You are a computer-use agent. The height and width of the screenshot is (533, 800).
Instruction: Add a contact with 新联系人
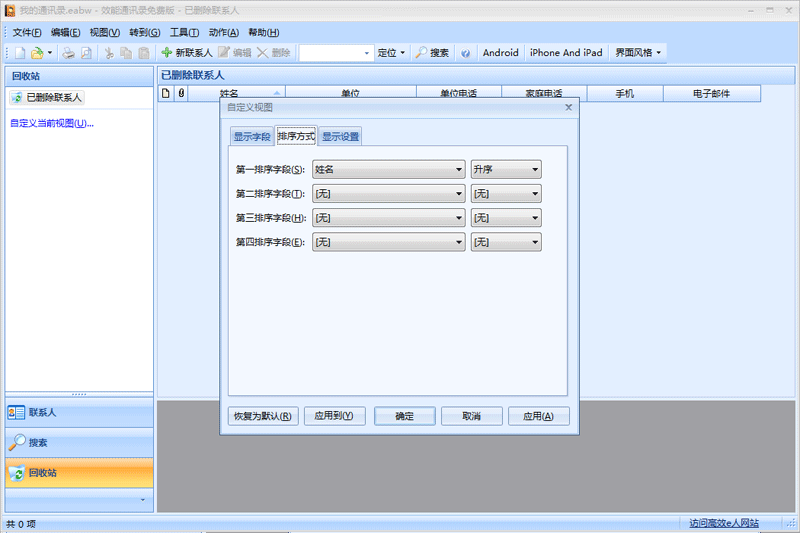pos(186,53)
